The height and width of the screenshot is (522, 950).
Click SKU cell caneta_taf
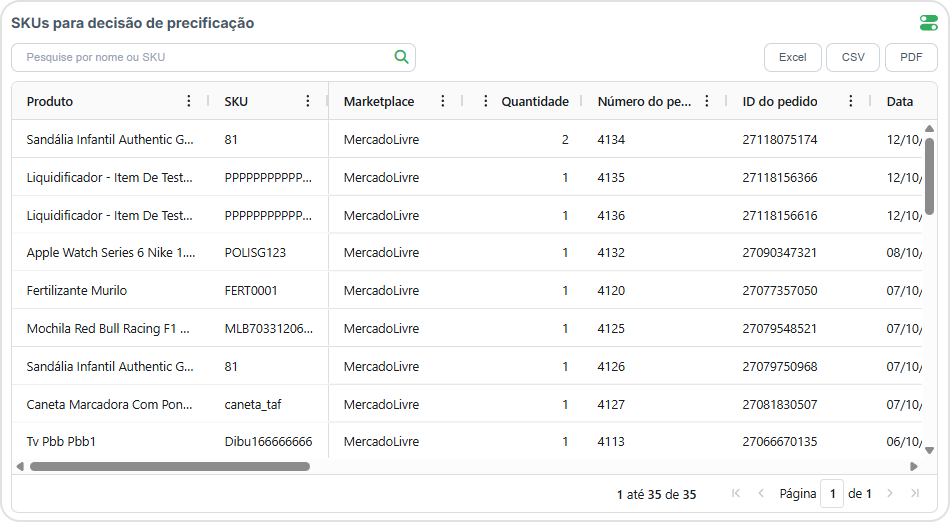(x=253, y=405)
